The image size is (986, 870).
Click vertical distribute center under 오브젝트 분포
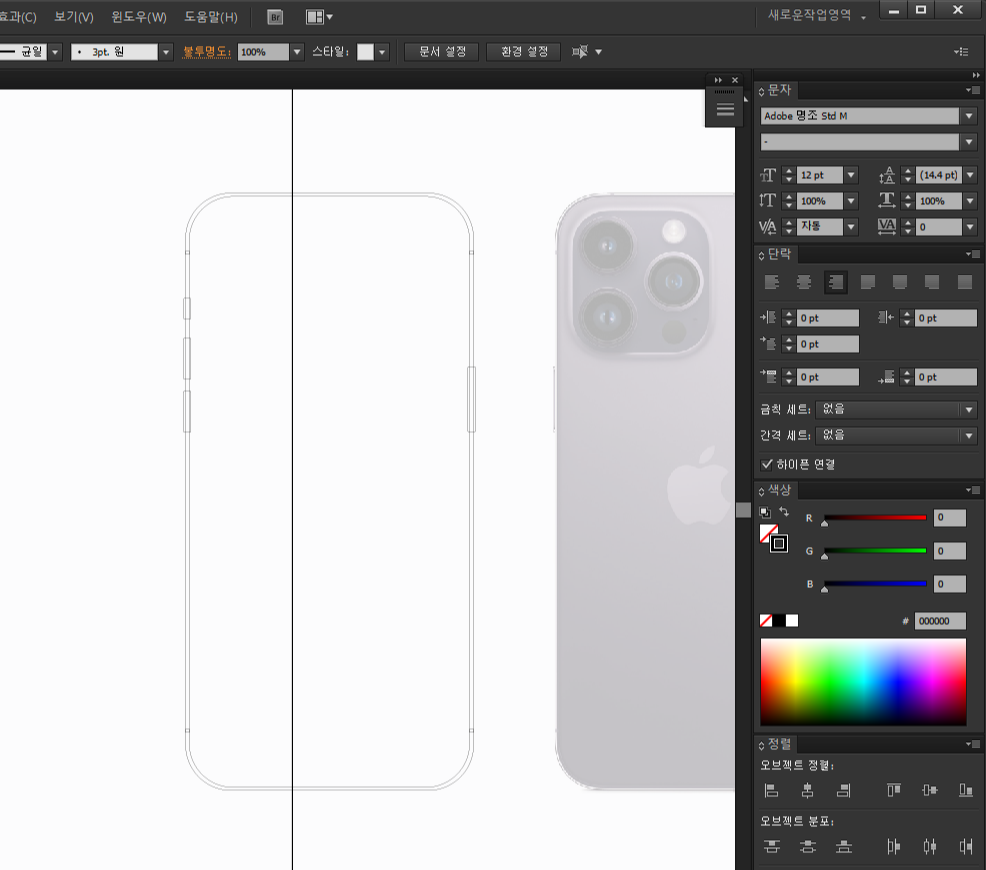coord(807,847)
